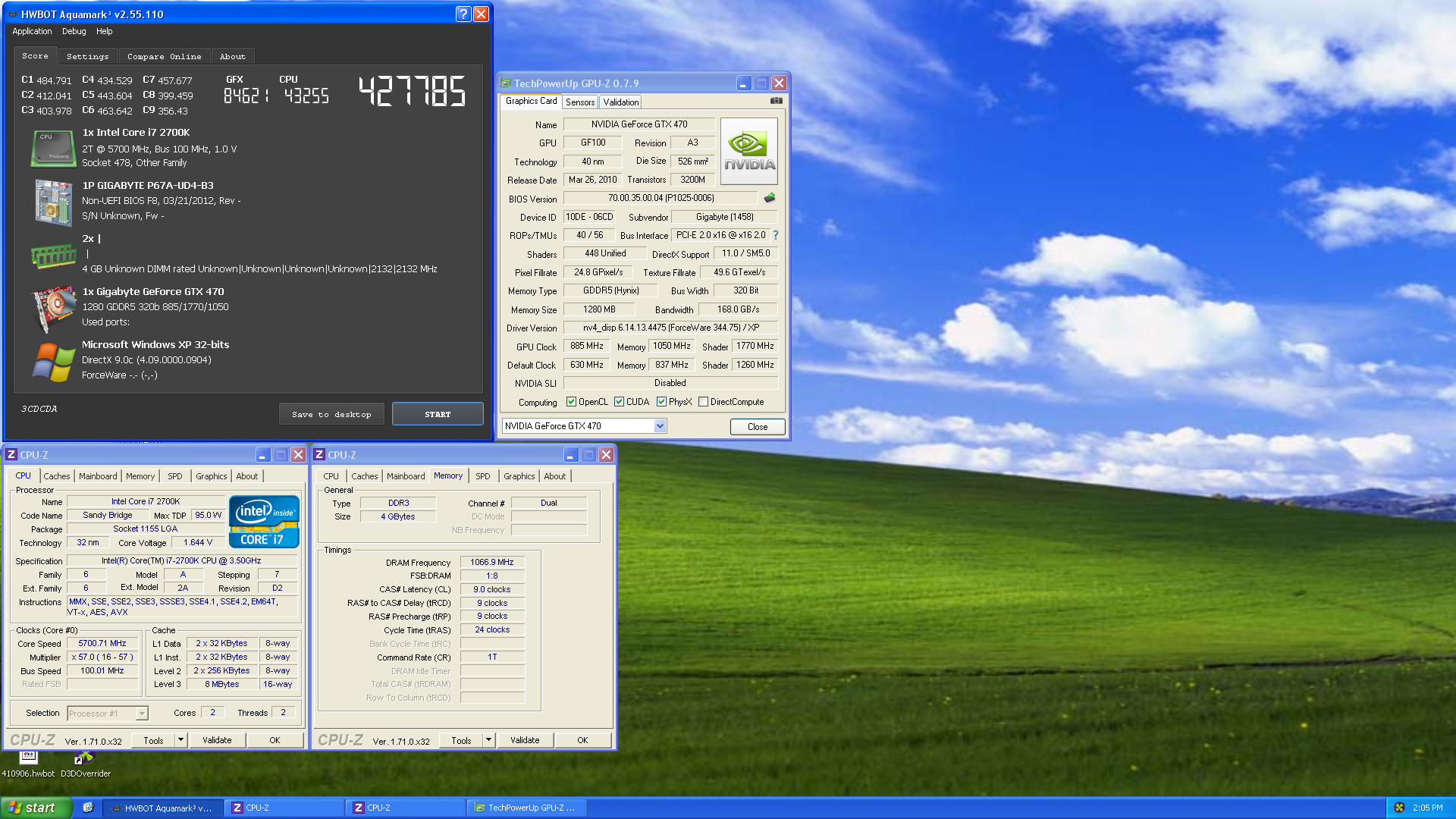Click the GPU BIOS Version field
1456x819 pixels.
coord(661,198)
